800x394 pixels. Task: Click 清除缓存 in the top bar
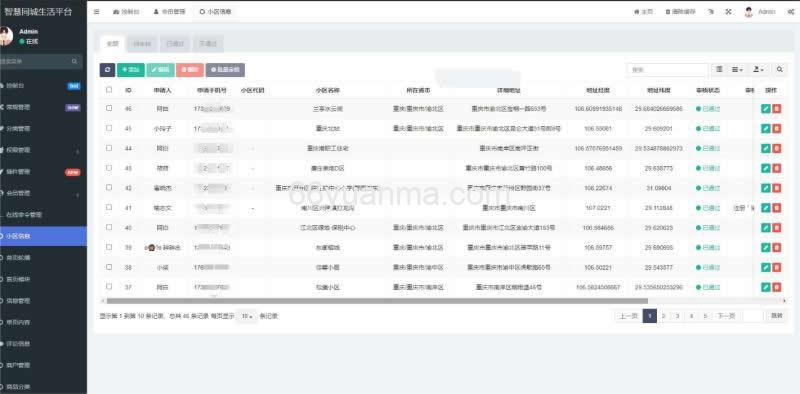point(681,12)
